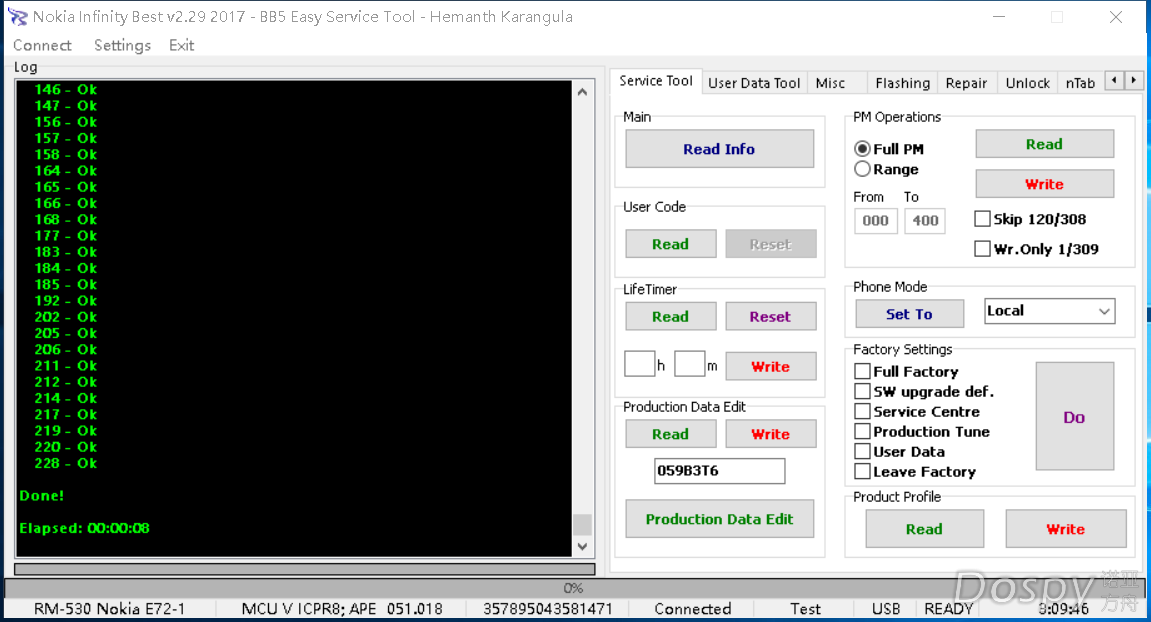
Task: Check the User Data option
Action: tap(863, 452)
